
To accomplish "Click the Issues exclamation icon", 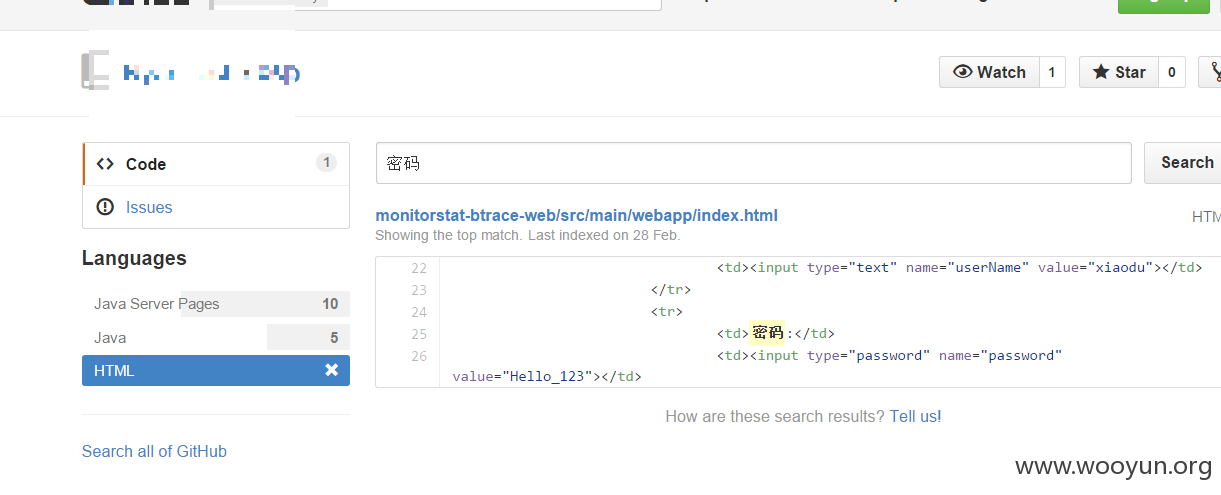I will [x=105, y=207].
